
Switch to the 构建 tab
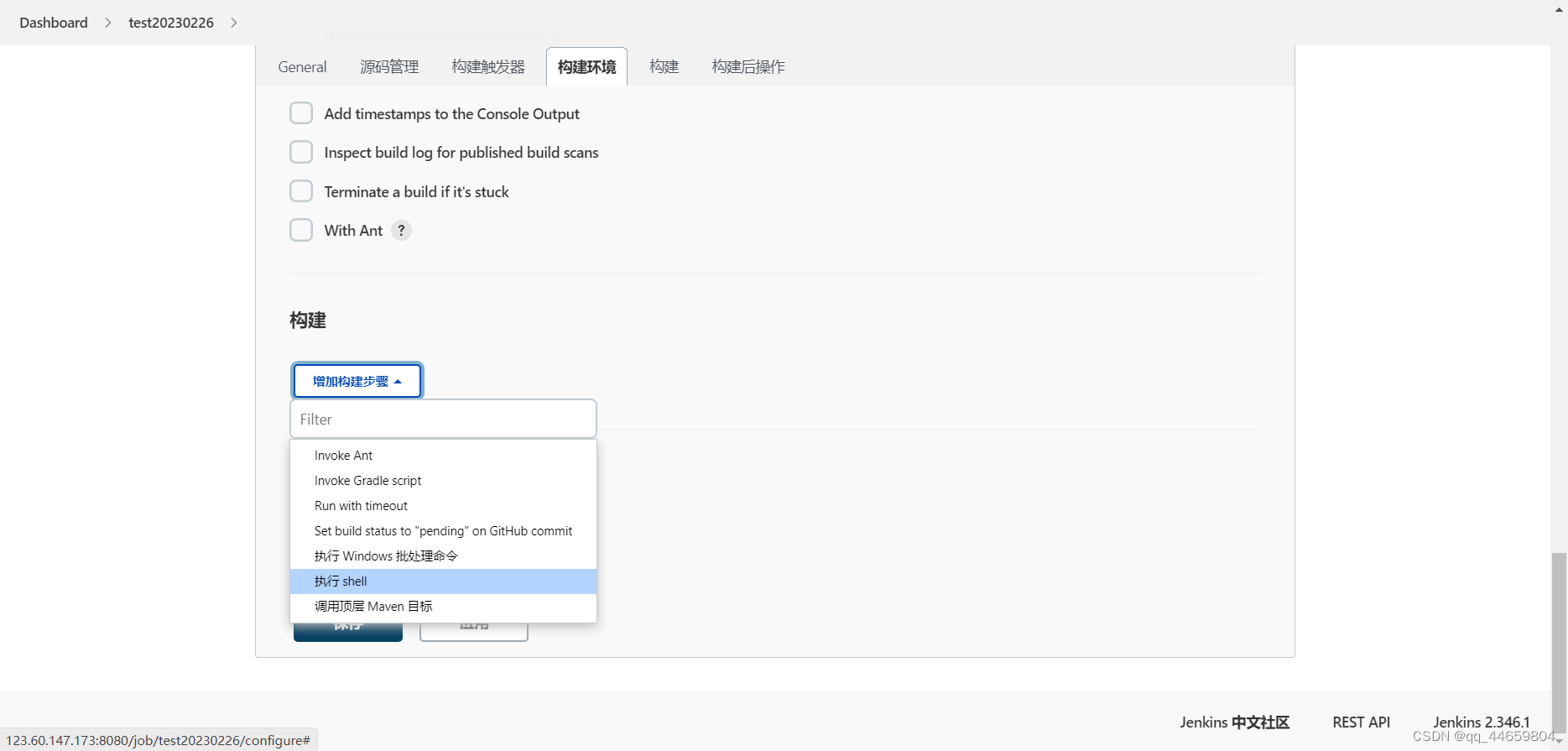click(x=664, y=67)
